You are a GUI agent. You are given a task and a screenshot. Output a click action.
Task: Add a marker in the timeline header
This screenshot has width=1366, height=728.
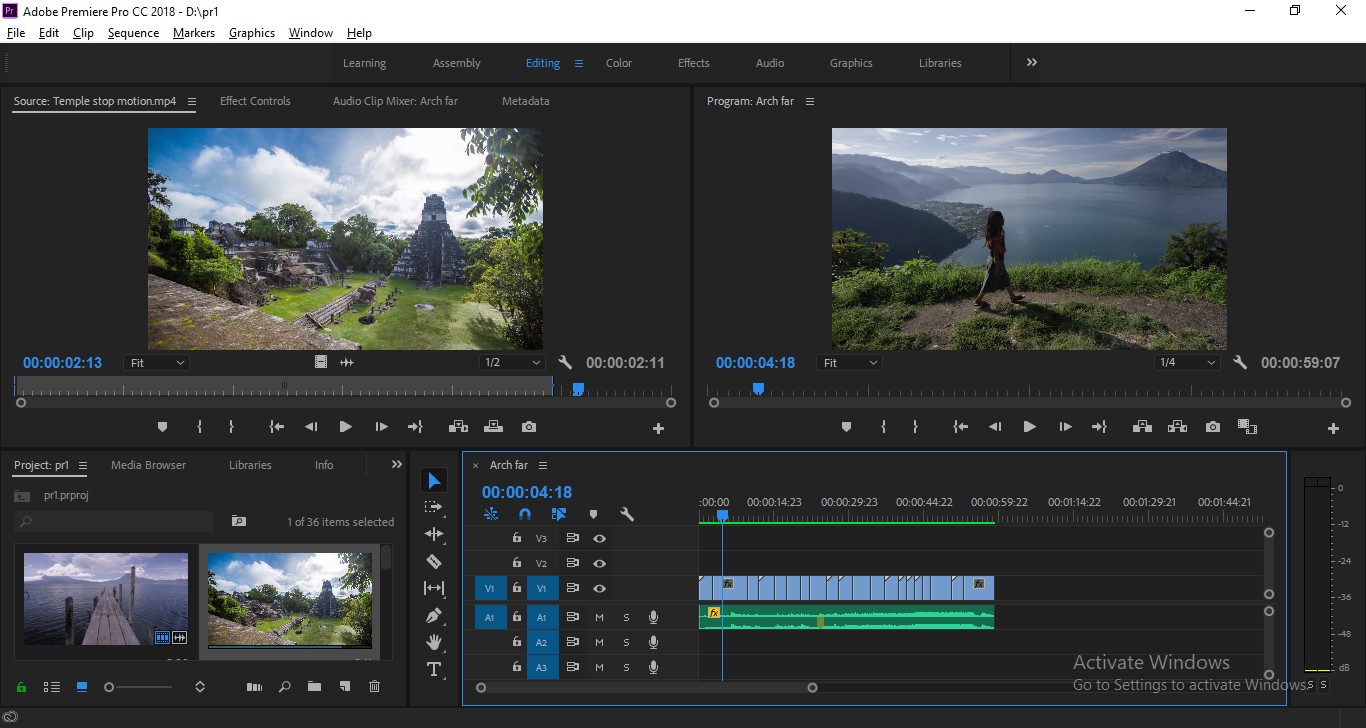pyautogui.click(x=593, y=514)
